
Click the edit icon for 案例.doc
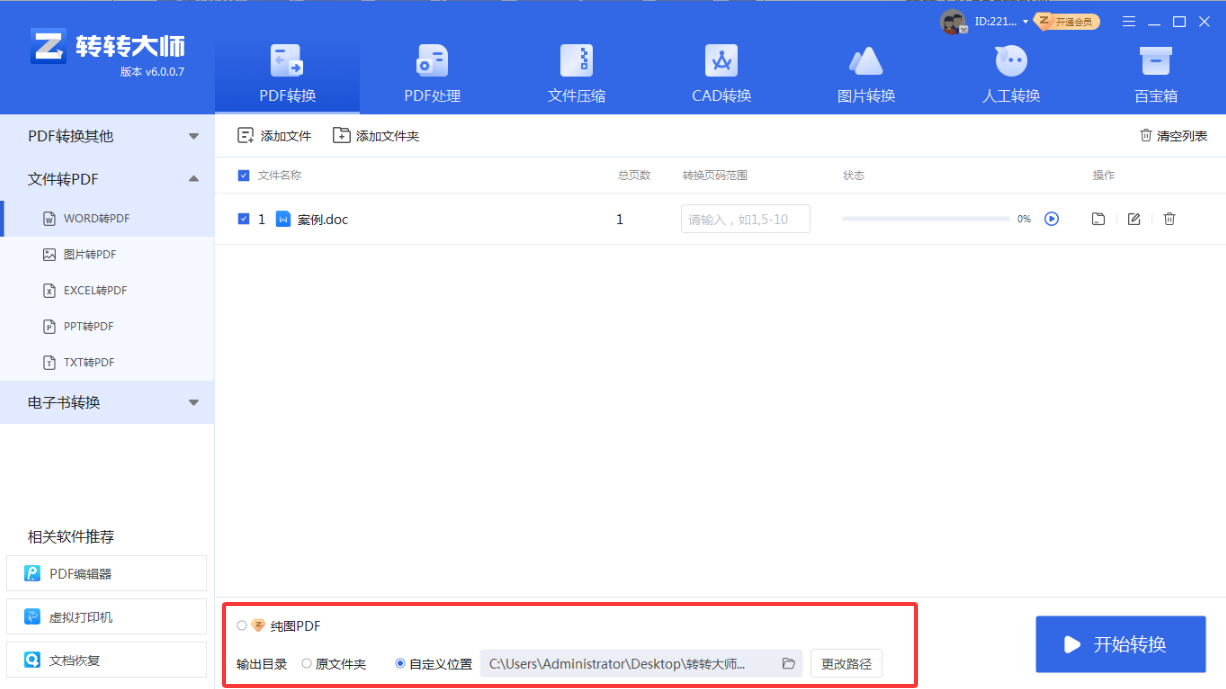1134,219
